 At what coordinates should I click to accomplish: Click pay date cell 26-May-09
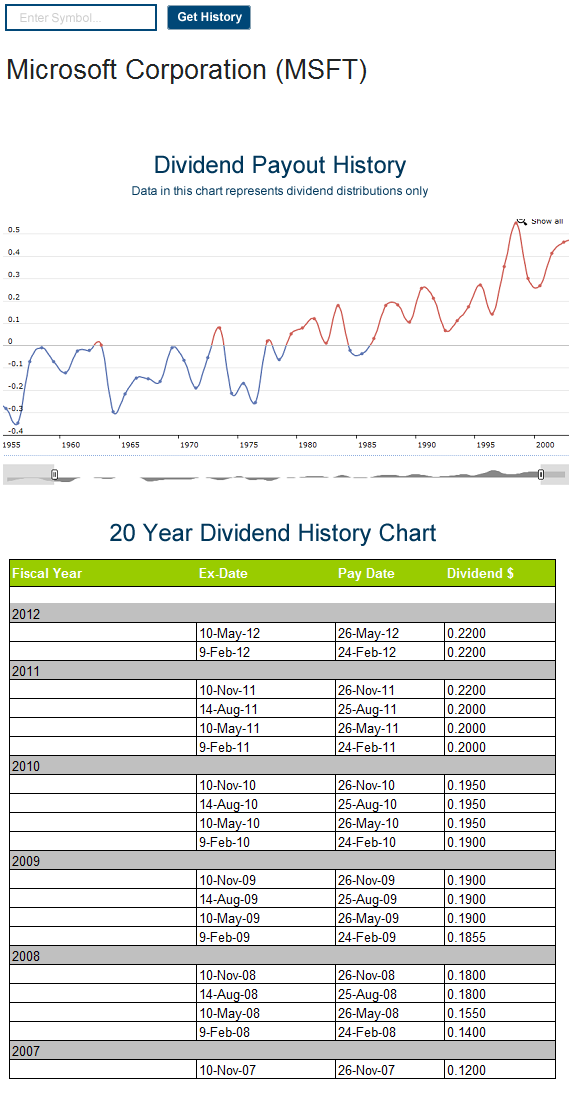click(x=389, y=918)
